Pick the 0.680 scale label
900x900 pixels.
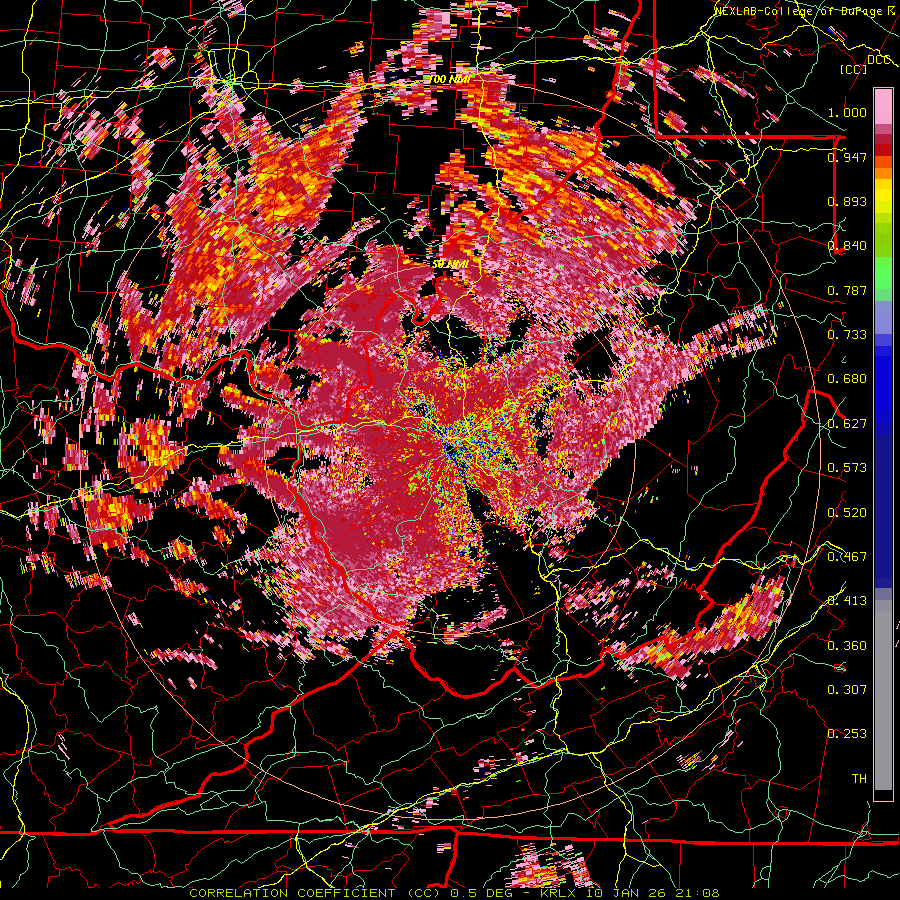(x=847, y=379)
